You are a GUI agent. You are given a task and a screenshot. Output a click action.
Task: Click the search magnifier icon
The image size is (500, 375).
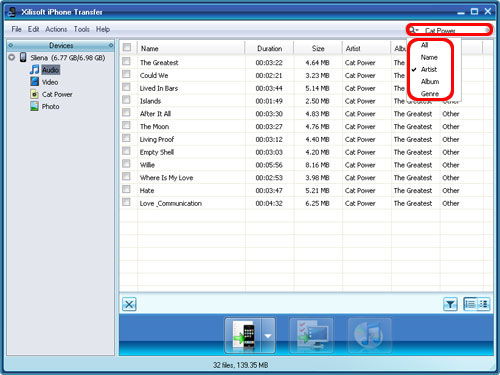[413, 30]
